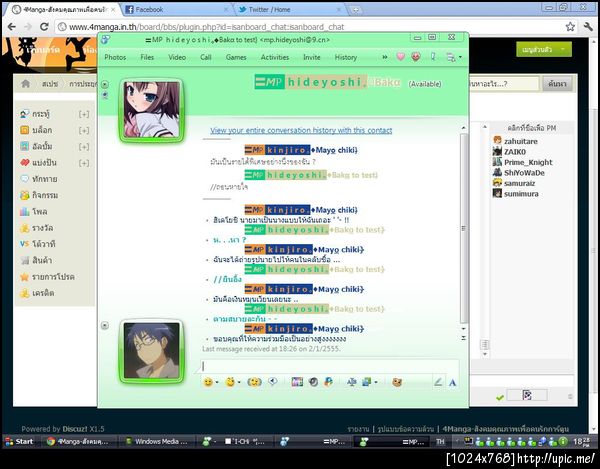The height and width of the screenshot is (469, 600).
Task: Click the Chrome back arrow
Action: click(11, 27)
